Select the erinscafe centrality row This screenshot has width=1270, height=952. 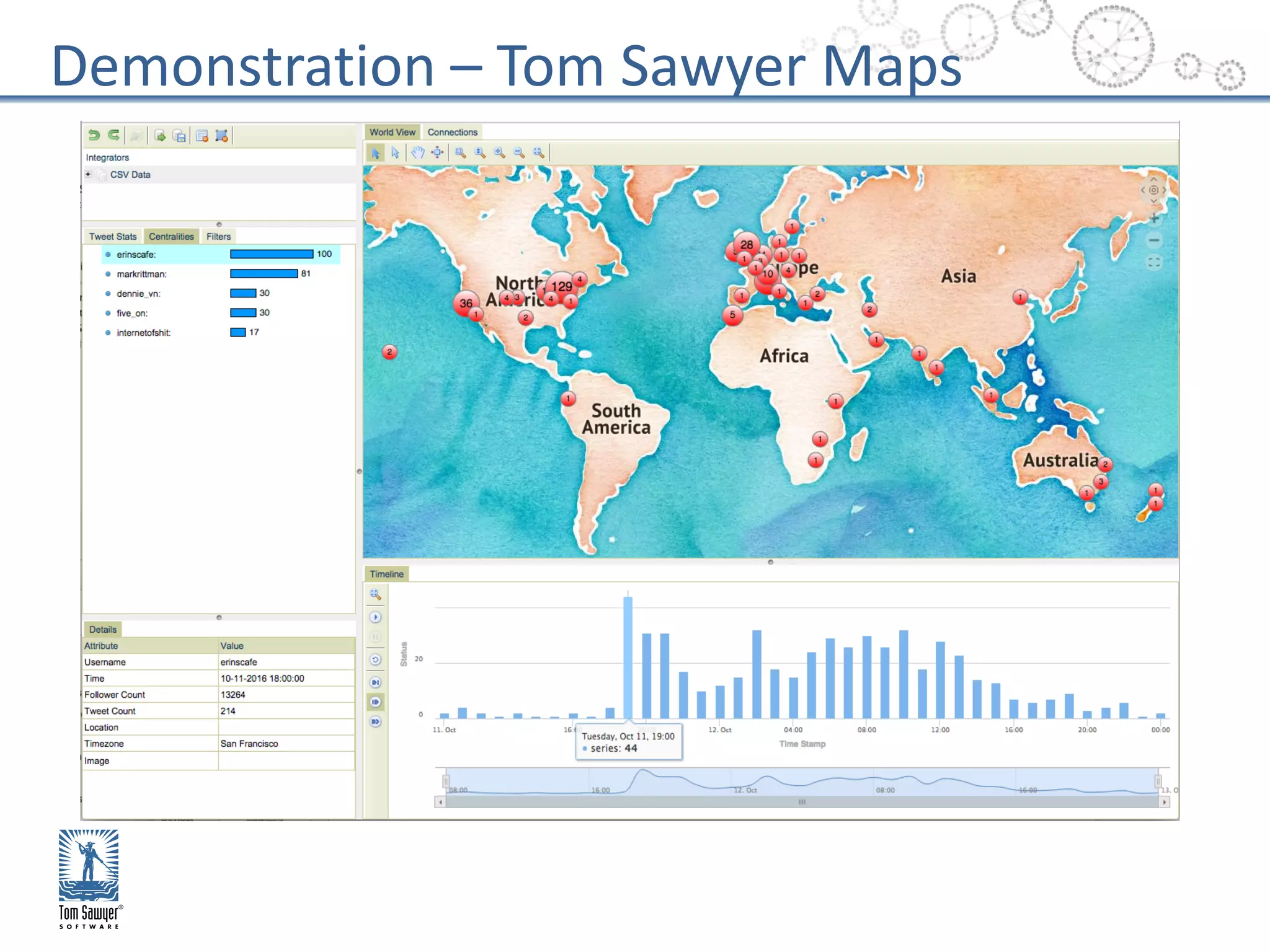(221, 254)
